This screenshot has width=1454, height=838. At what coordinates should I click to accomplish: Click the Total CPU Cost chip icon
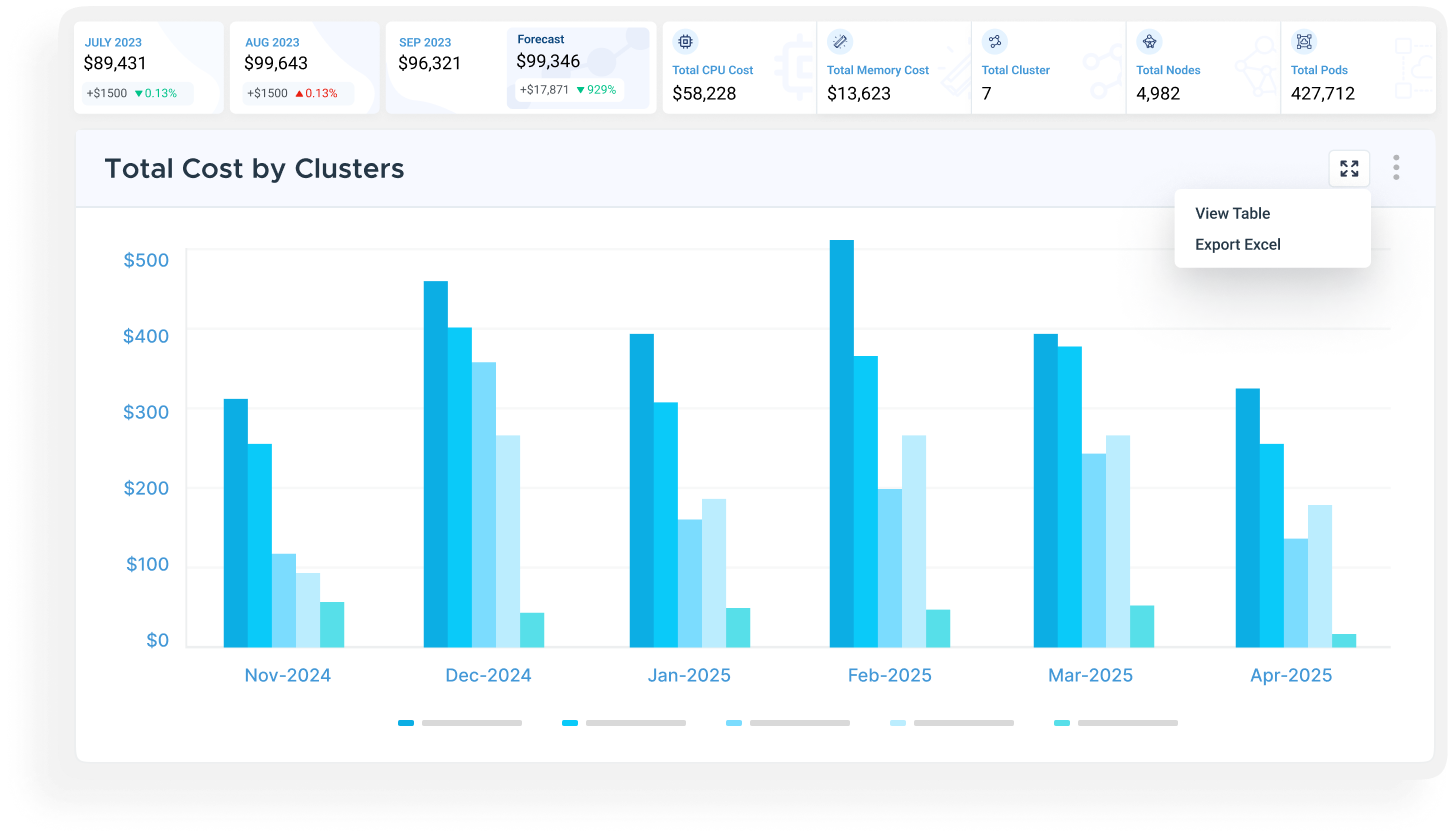coord(685,42)
